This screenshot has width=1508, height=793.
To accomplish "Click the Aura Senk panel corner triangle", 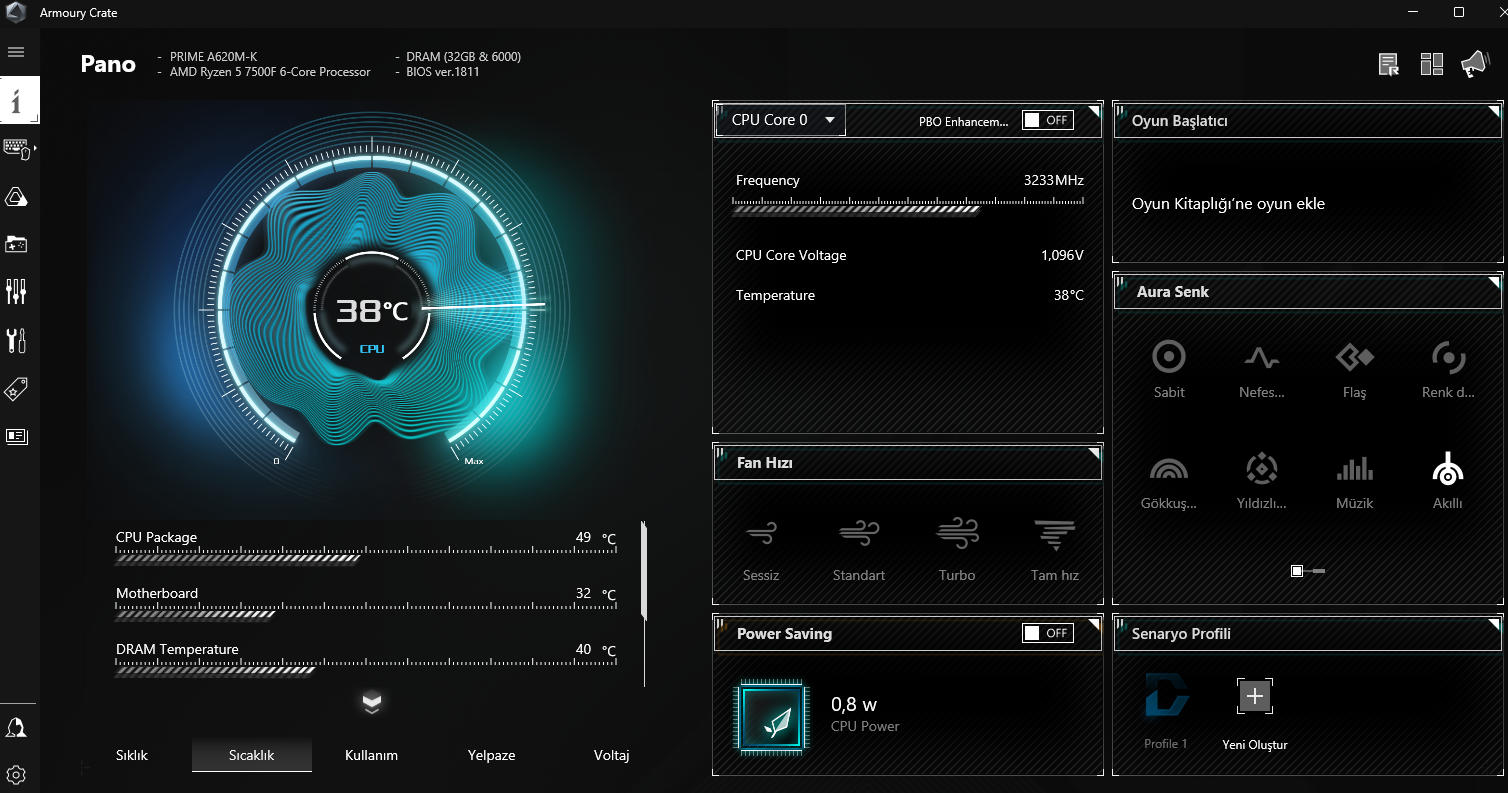I will click(1494, 280).
